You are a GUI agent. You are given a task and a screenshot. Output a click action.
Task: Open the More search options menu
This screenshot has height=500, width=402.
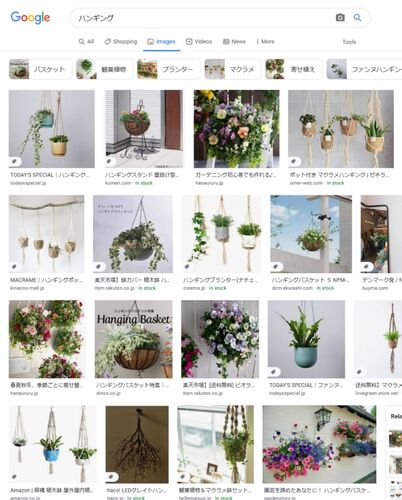coord(265,42)
